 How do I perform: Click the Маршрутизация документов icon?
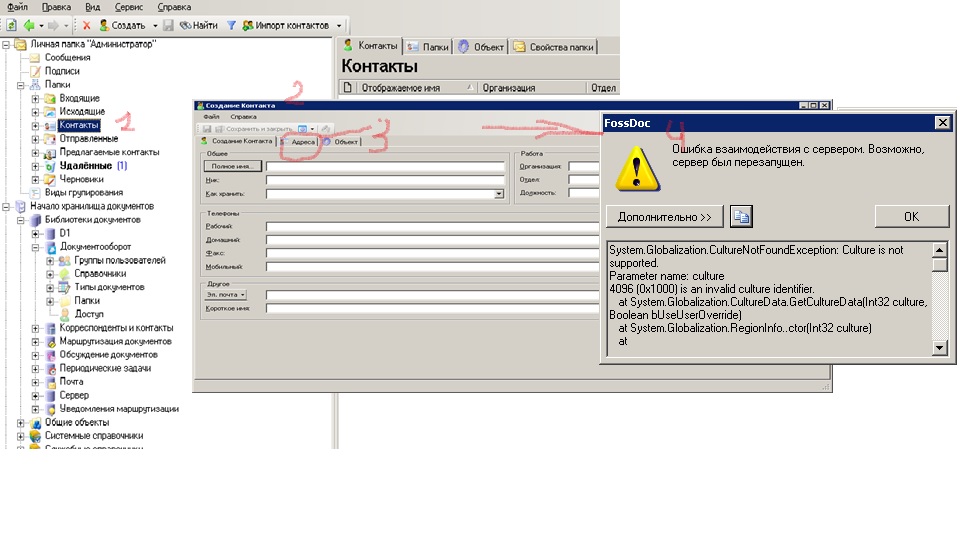coord(51,342)
